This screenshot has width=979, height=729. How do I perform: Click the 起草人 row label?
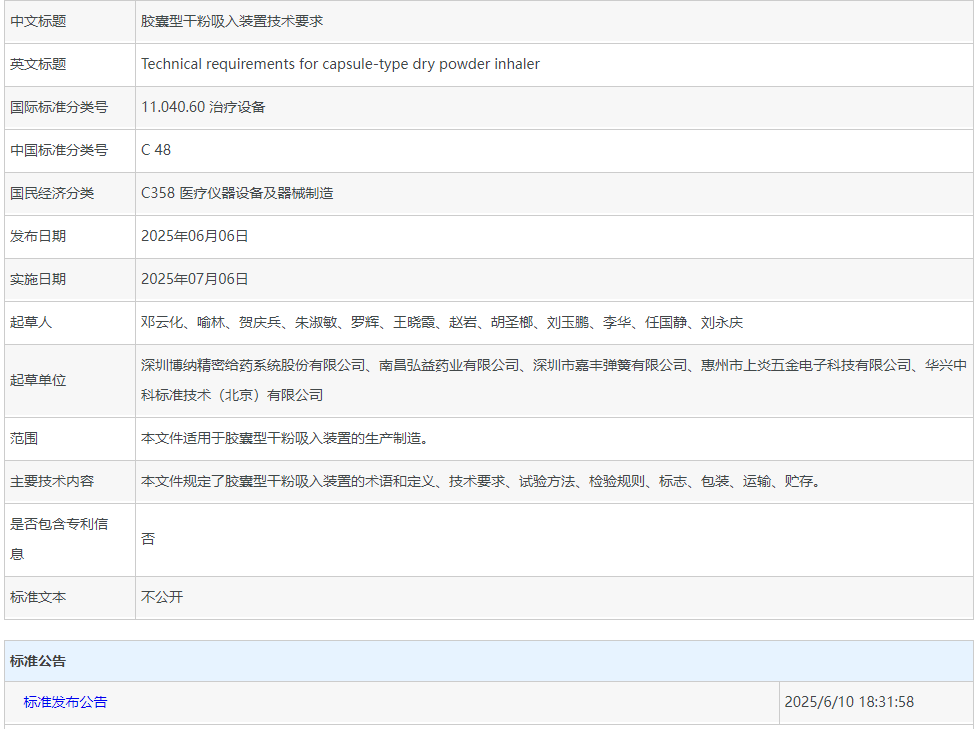point(31,322)
